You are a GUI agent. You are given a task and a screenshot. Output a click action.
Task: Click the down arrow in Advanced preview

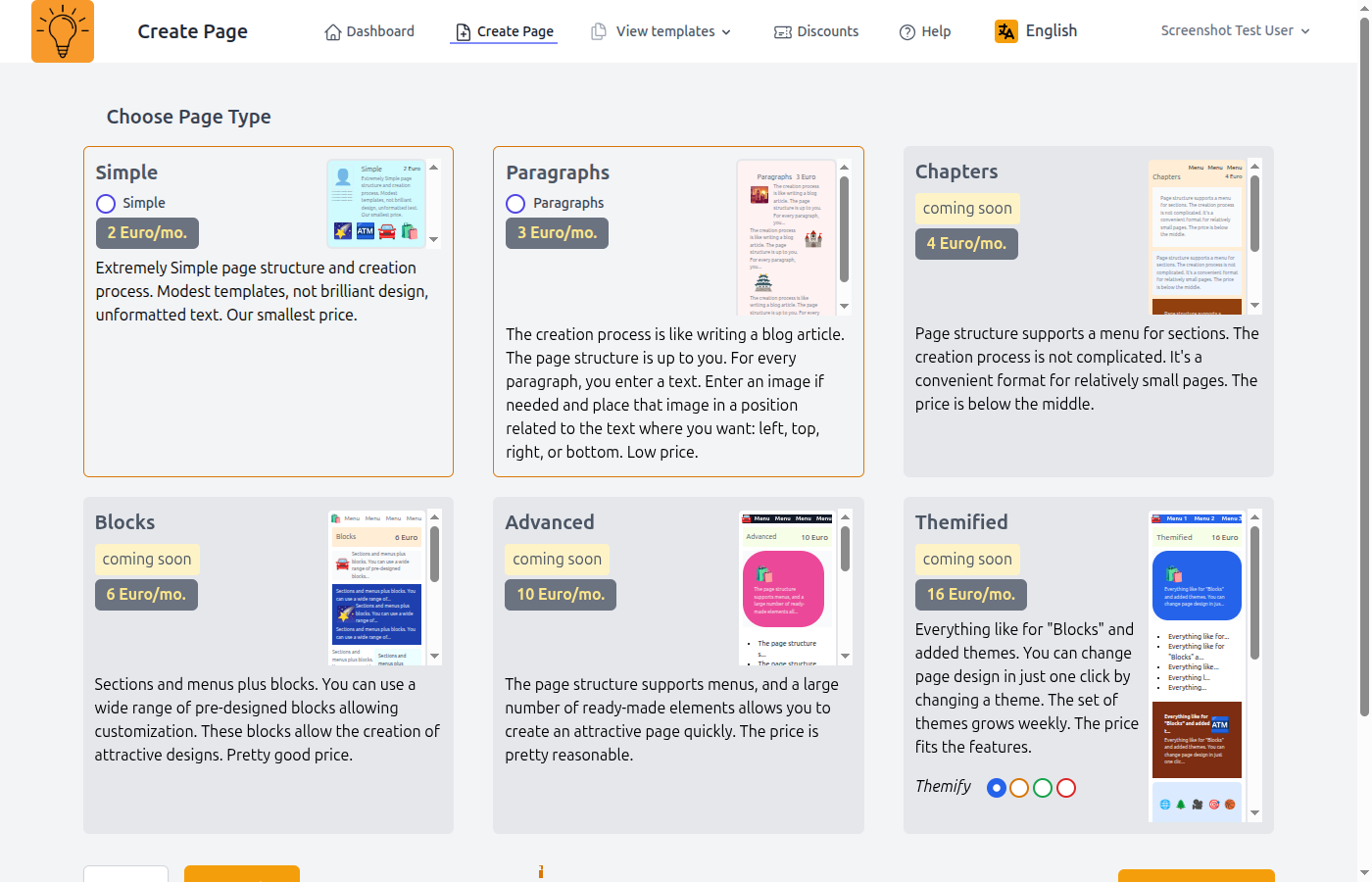click(845, 657)
